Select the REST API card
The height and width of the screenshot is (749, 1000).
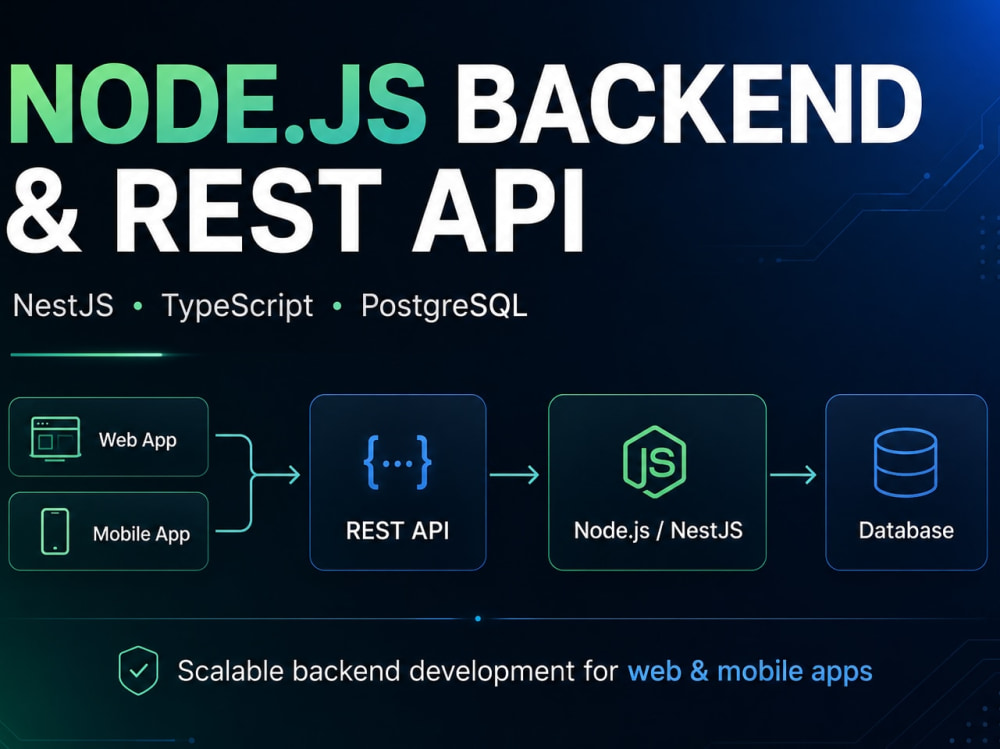coord(397,482)
